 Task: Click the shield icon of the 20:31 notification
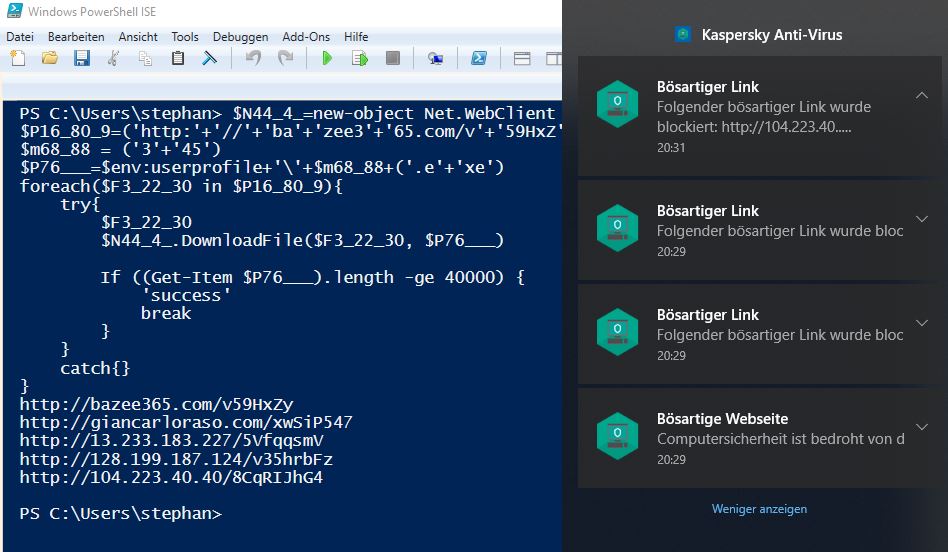(617, 104)
